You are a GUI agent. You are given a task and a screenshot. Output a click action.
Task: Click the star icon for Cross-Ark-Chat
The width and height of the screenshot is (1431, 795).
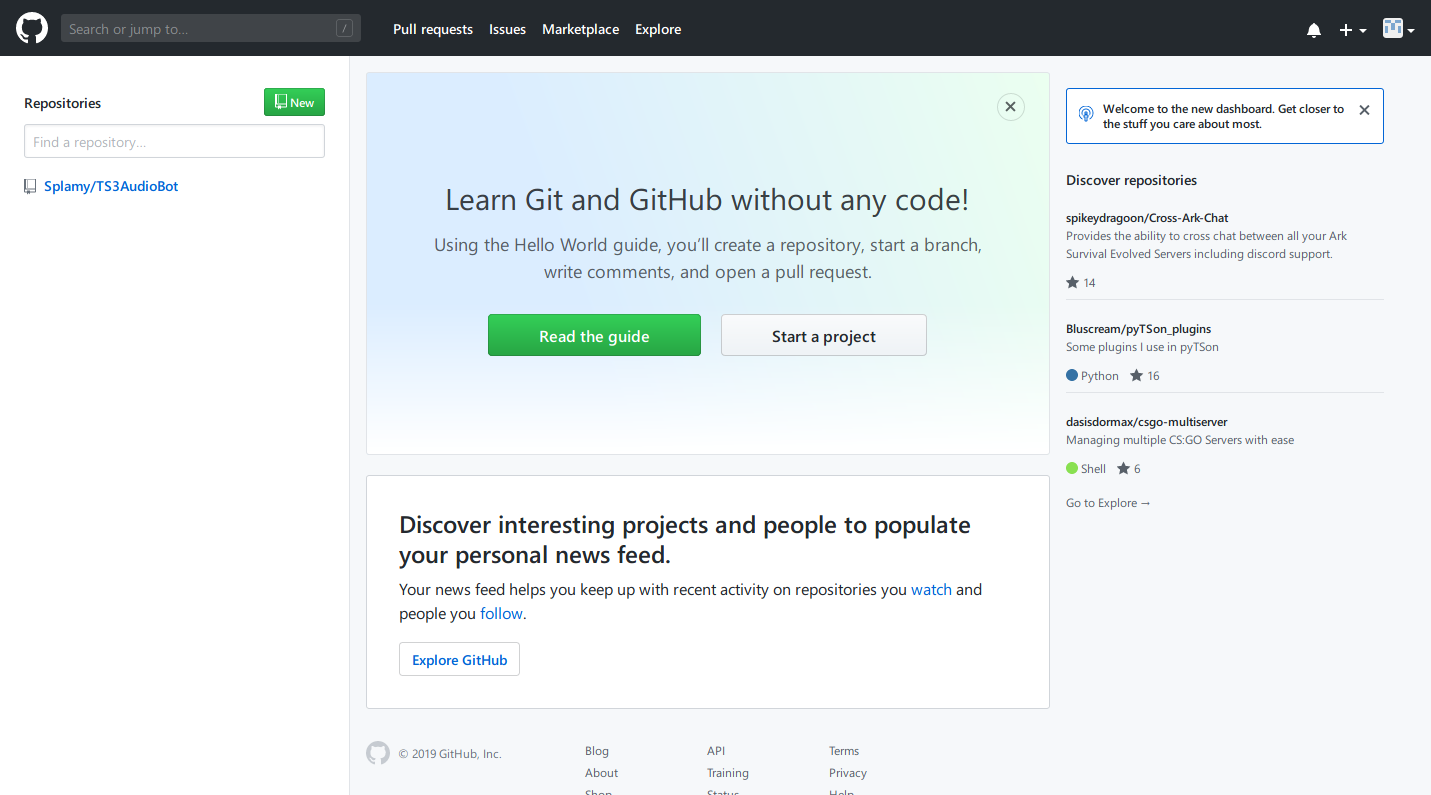click(x=1073, y=283)
